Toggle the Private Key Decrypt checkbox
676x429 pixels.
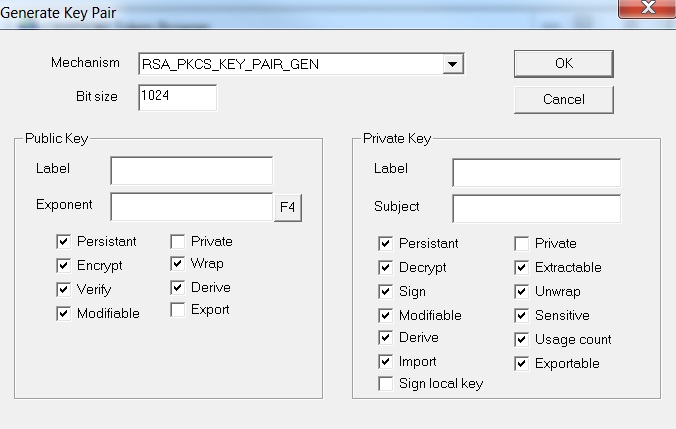tap(385, 268)
